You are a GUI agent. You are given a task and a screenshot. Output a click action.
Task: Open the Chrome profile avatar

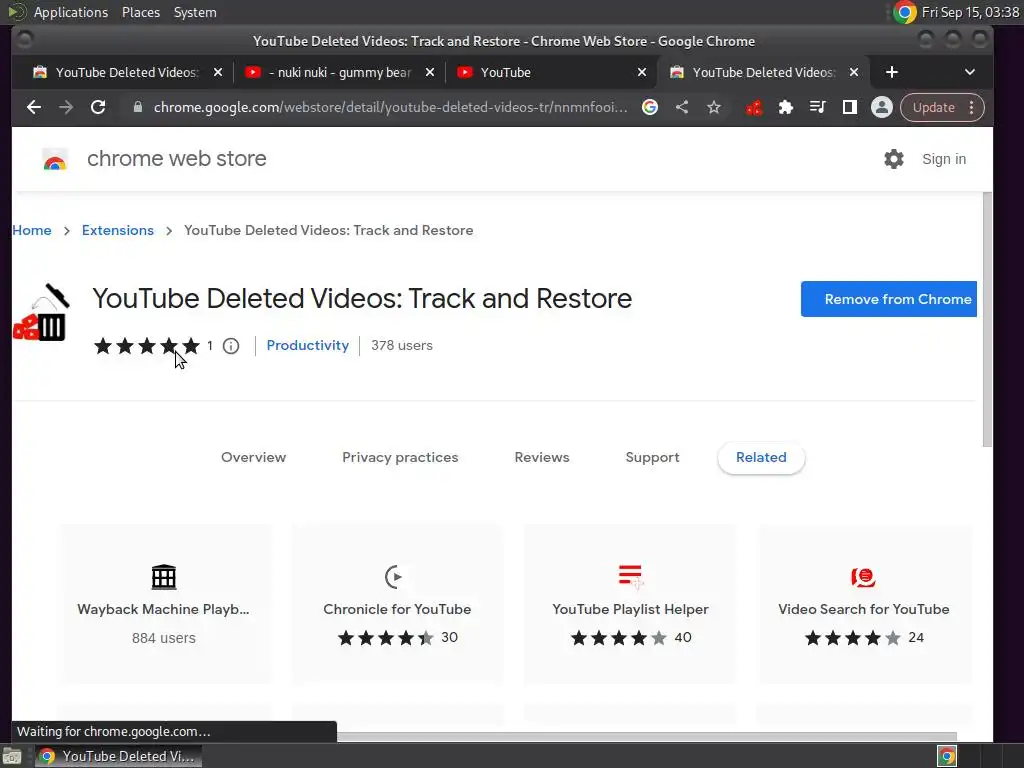click(882, 107)
